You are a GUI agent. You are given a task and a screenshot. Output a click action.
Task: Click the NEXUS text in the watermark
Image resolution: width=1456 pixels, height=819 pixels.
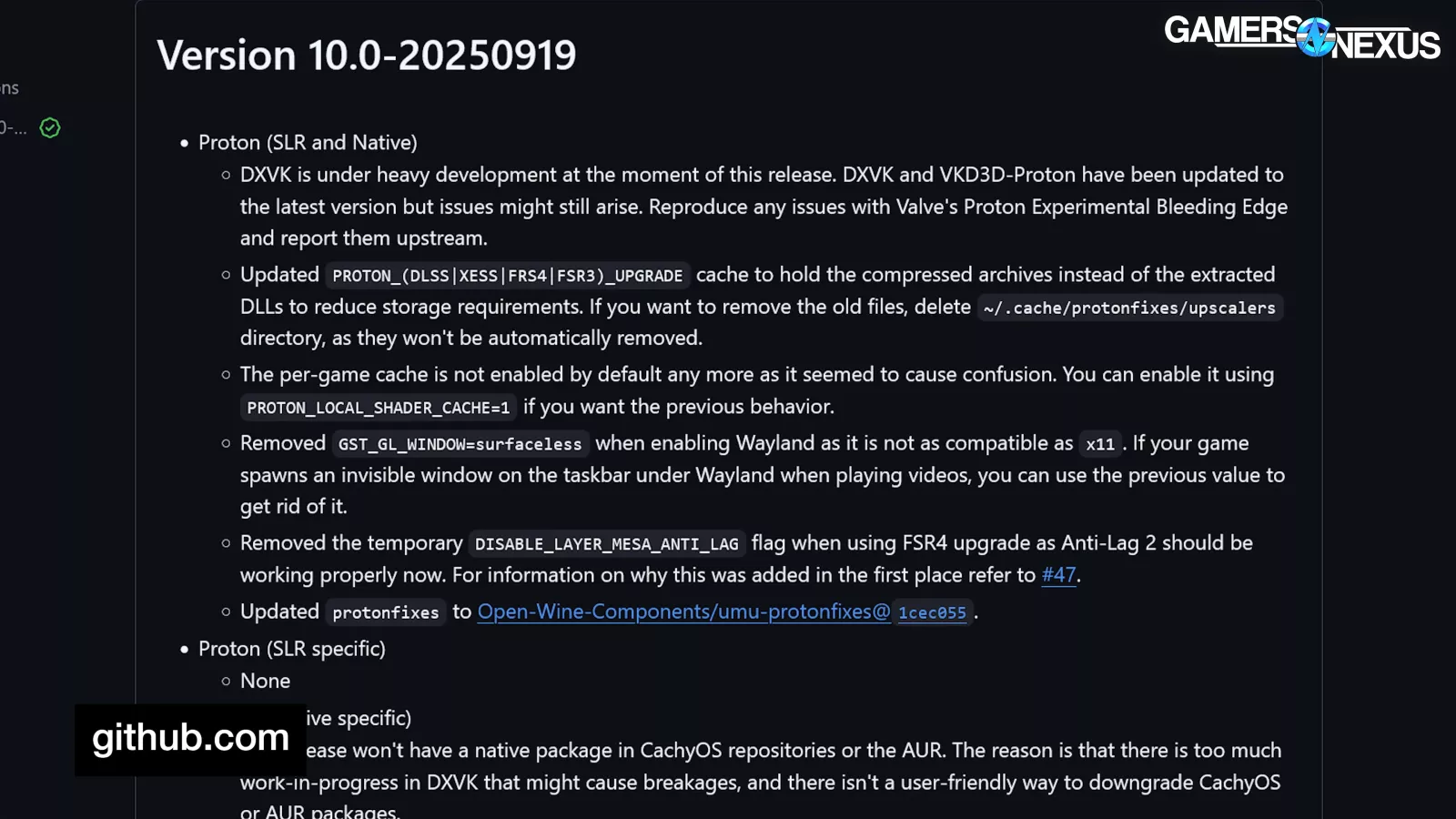(x=1386, y=45)
